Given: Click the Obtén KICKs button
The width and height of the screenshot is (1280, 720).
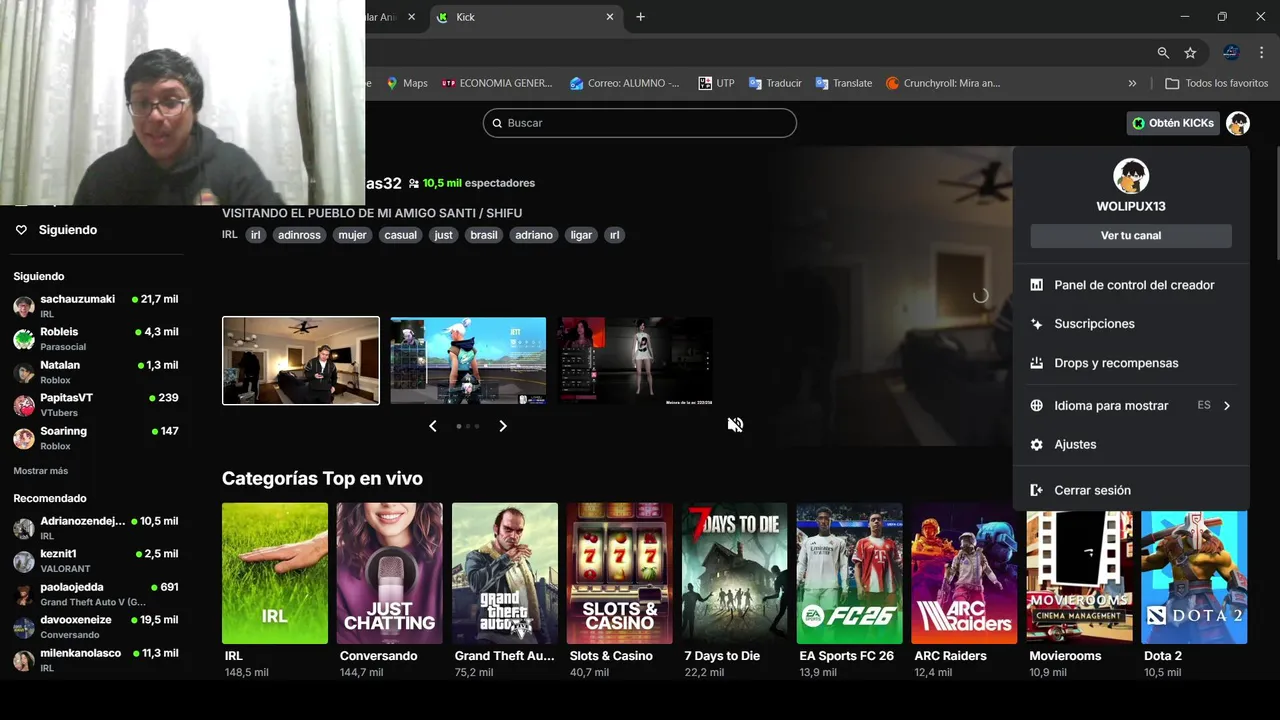Looking at the screenshot, I should click(1173, 123).
